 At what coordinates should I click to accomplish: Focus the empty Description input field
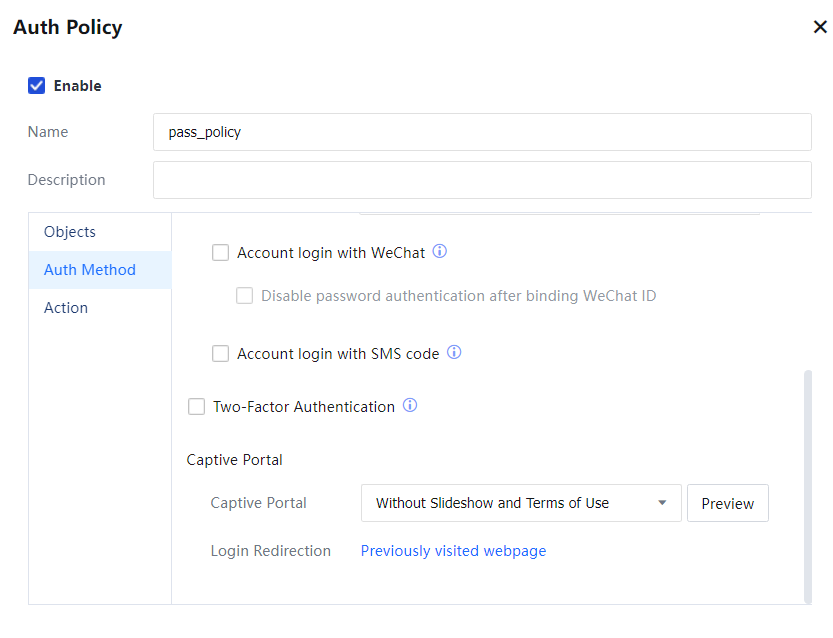(x=481, y=180)
